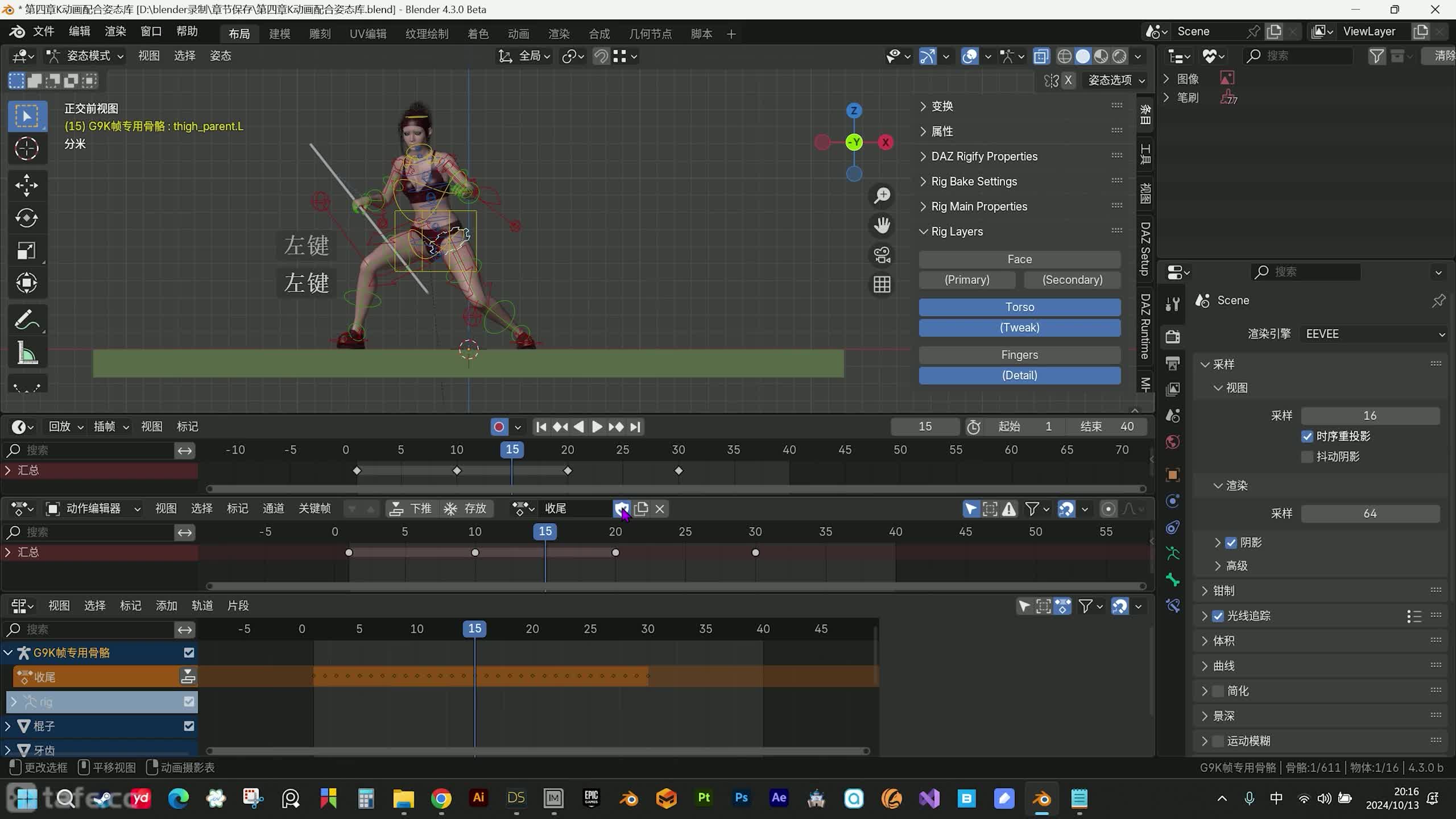
Task: Switch to UV编辑 workspace tab
Action: pos(367,34)
